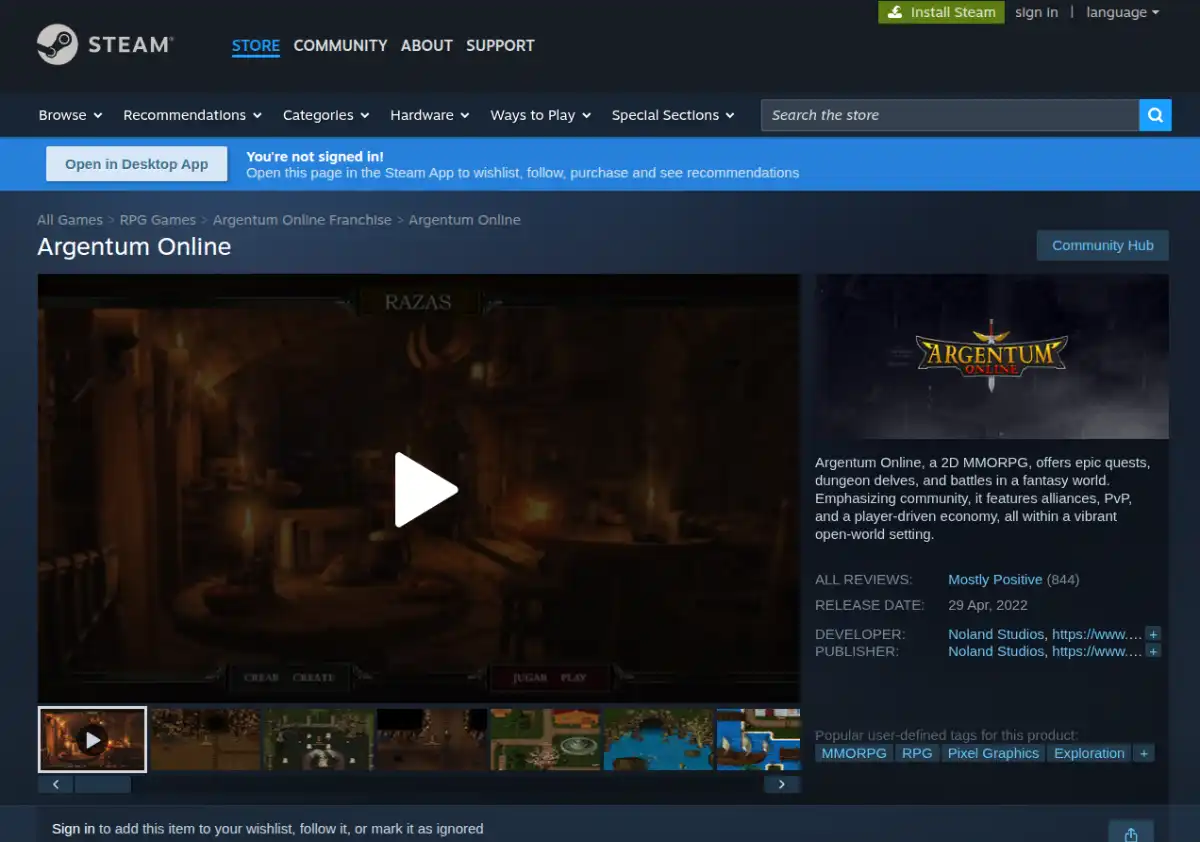Add a tag with the plus button

[1144, 753]
